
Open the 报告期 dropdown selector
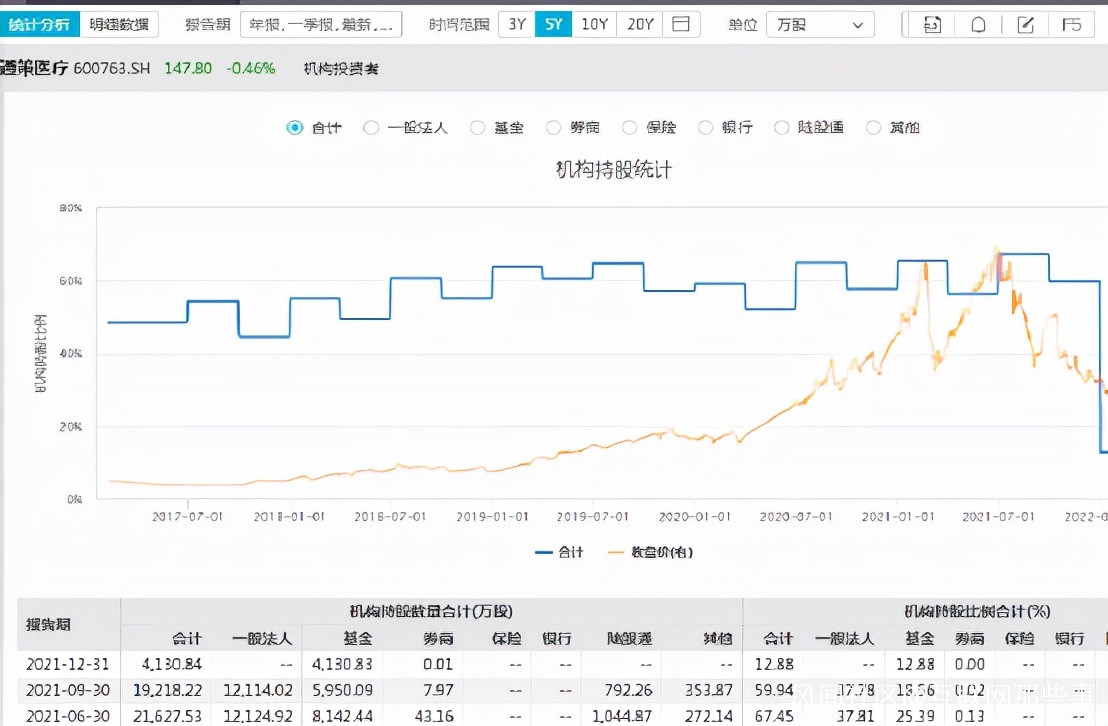coord(321,25)
